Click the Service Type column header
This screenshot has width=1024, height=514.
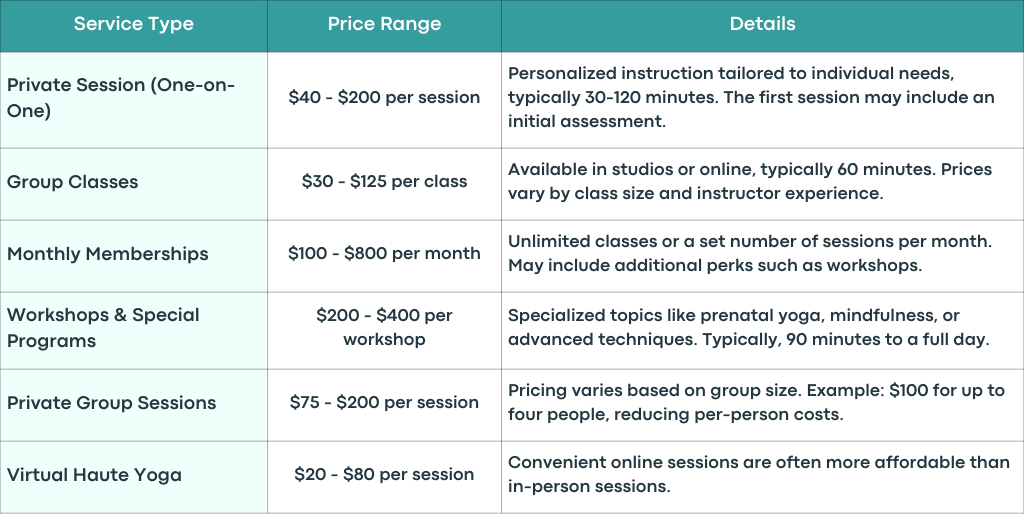133,24
